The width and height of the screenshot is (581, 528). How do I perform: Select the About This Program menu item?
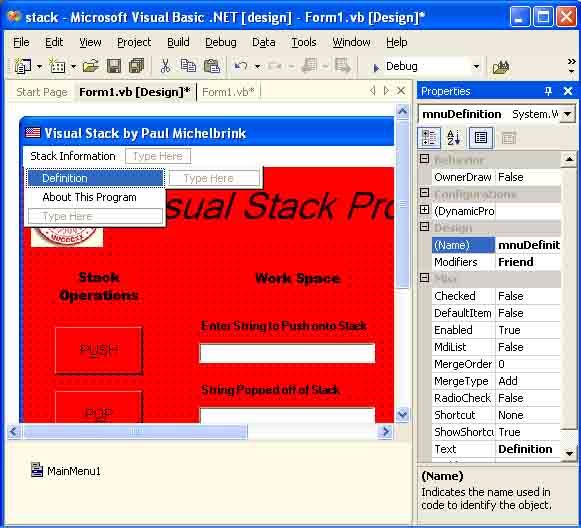coord(96,197)
